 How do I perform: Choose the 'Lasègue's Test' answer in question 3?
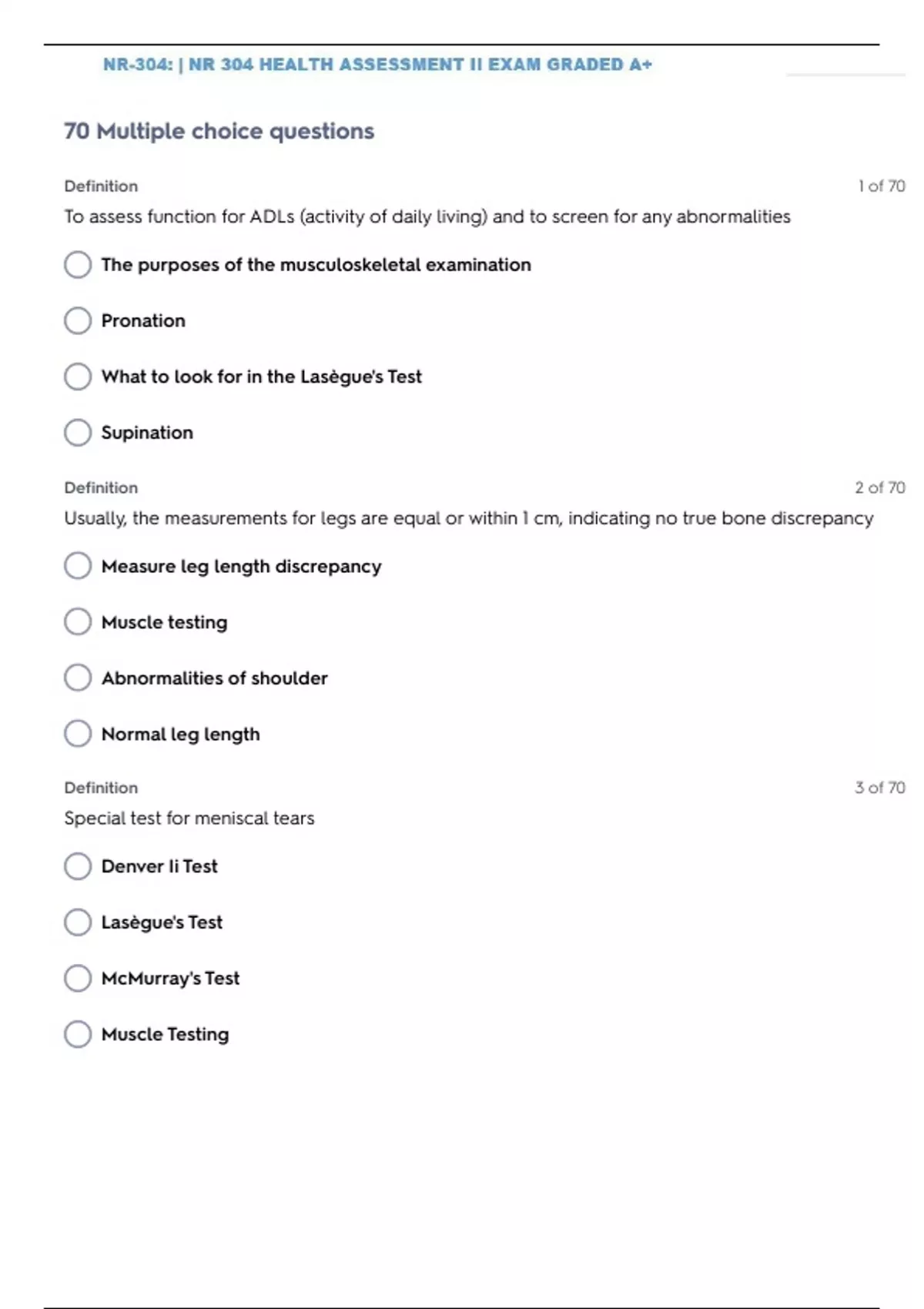(x=78, y=922)
